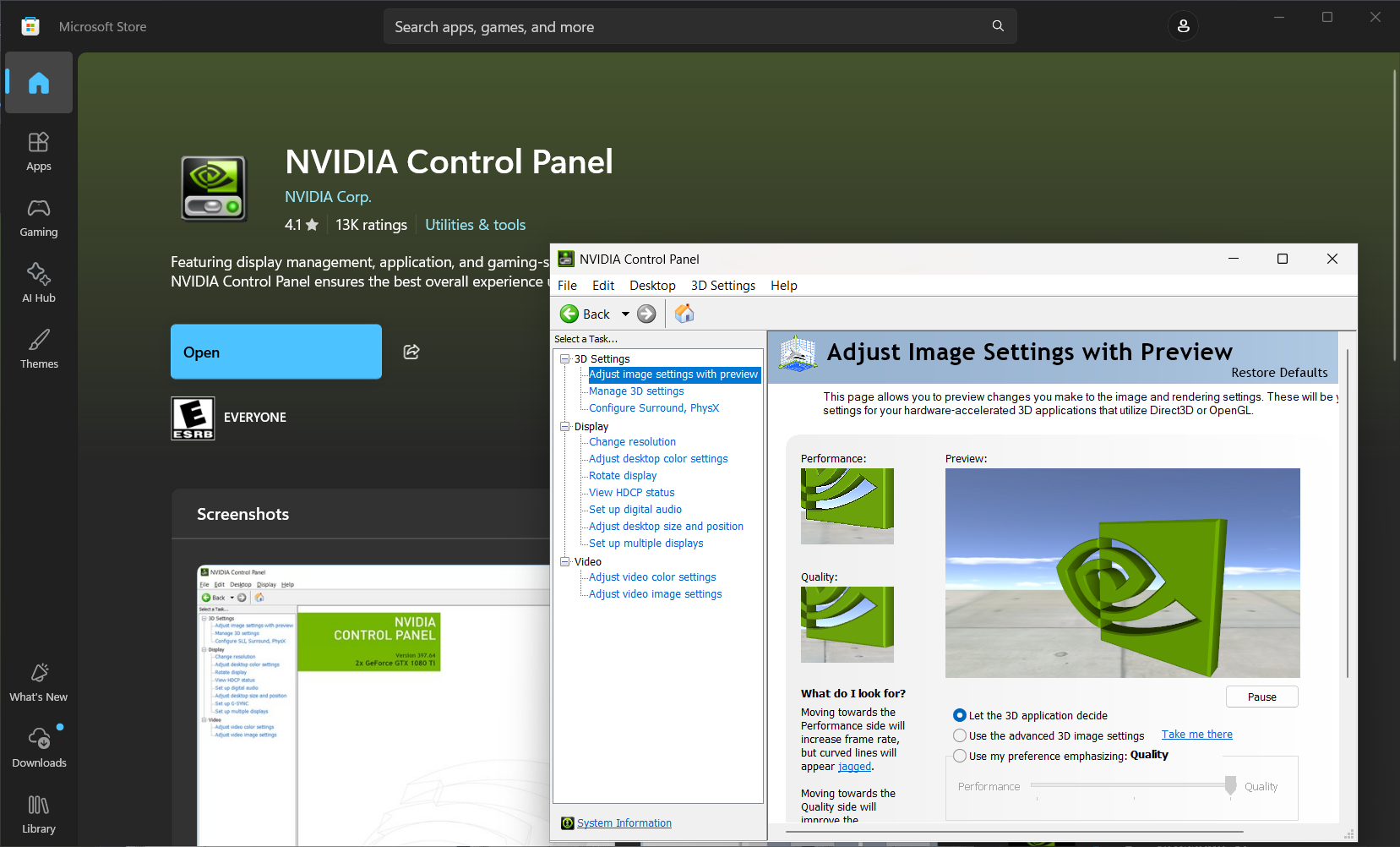Click the share icon next to Open
The width and height of the screenshot is (1400, 847).
(x=411, y=352)
